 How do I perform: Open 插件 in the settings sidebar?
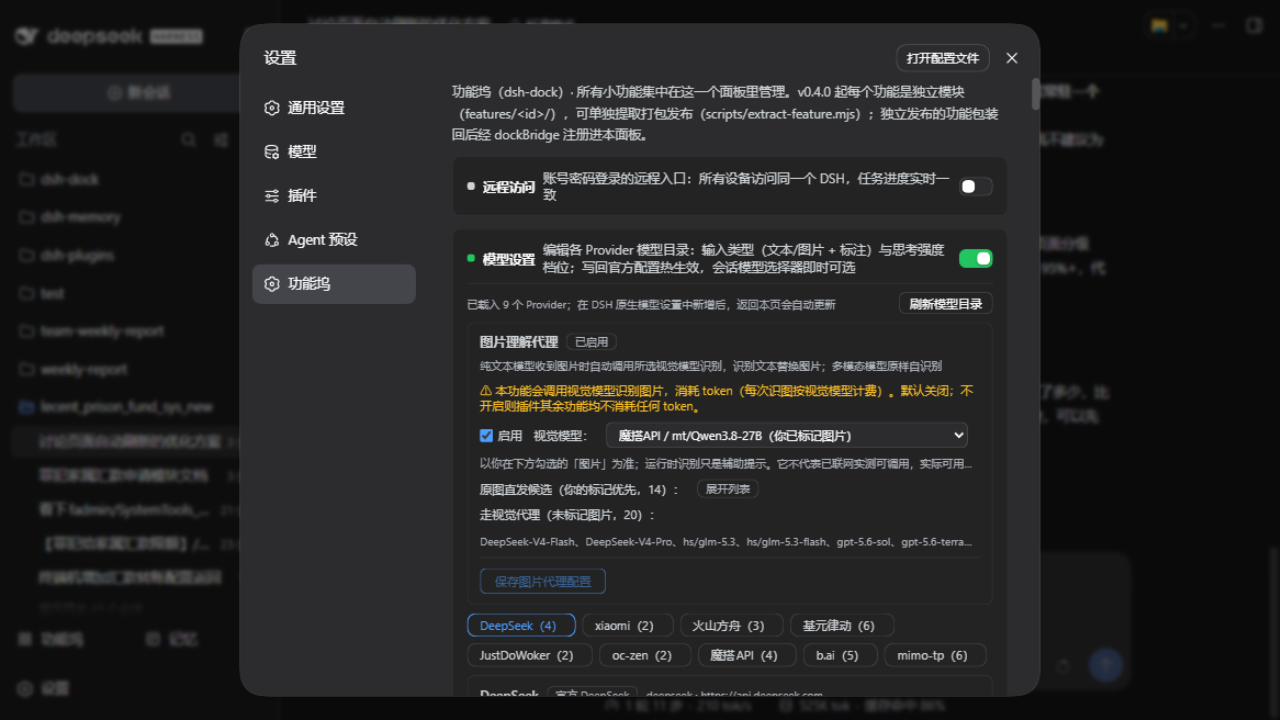pyautogui.click(x=334, y=196)
